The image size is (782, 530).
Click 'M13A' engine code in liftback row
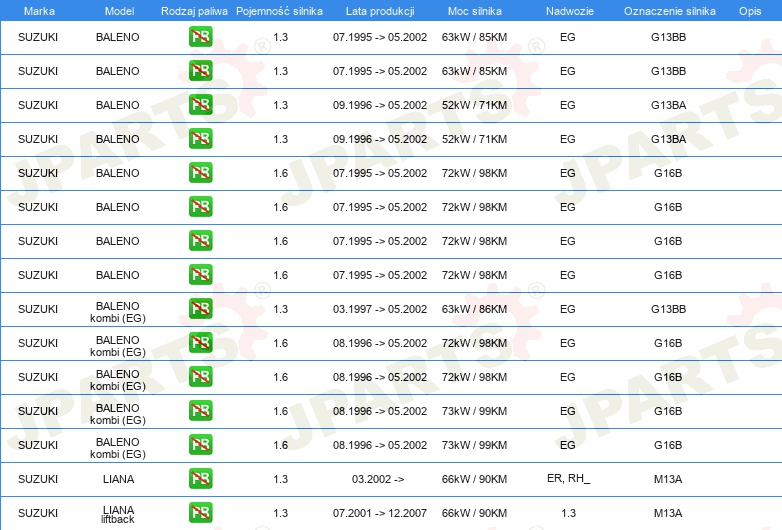pyautogui.click(x=668, y=513)
